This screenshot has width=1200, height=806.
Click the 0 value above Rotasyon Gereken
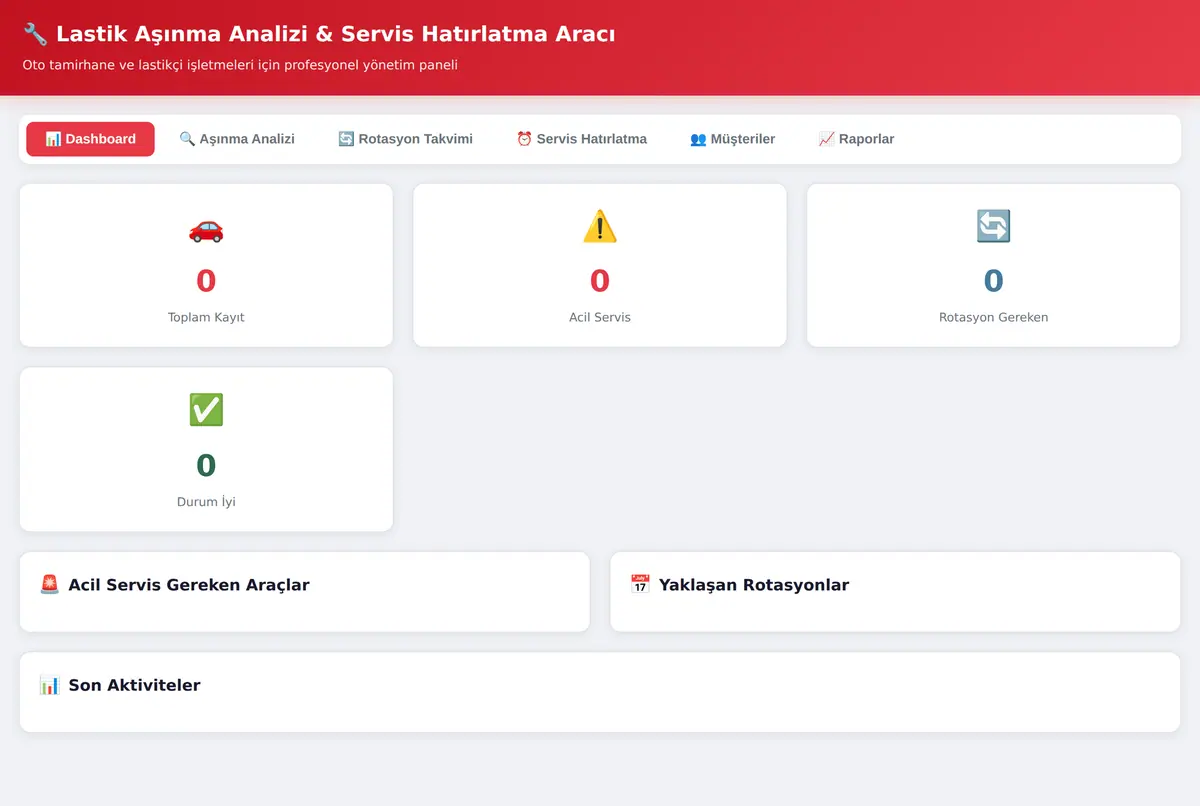pos(993,281)
